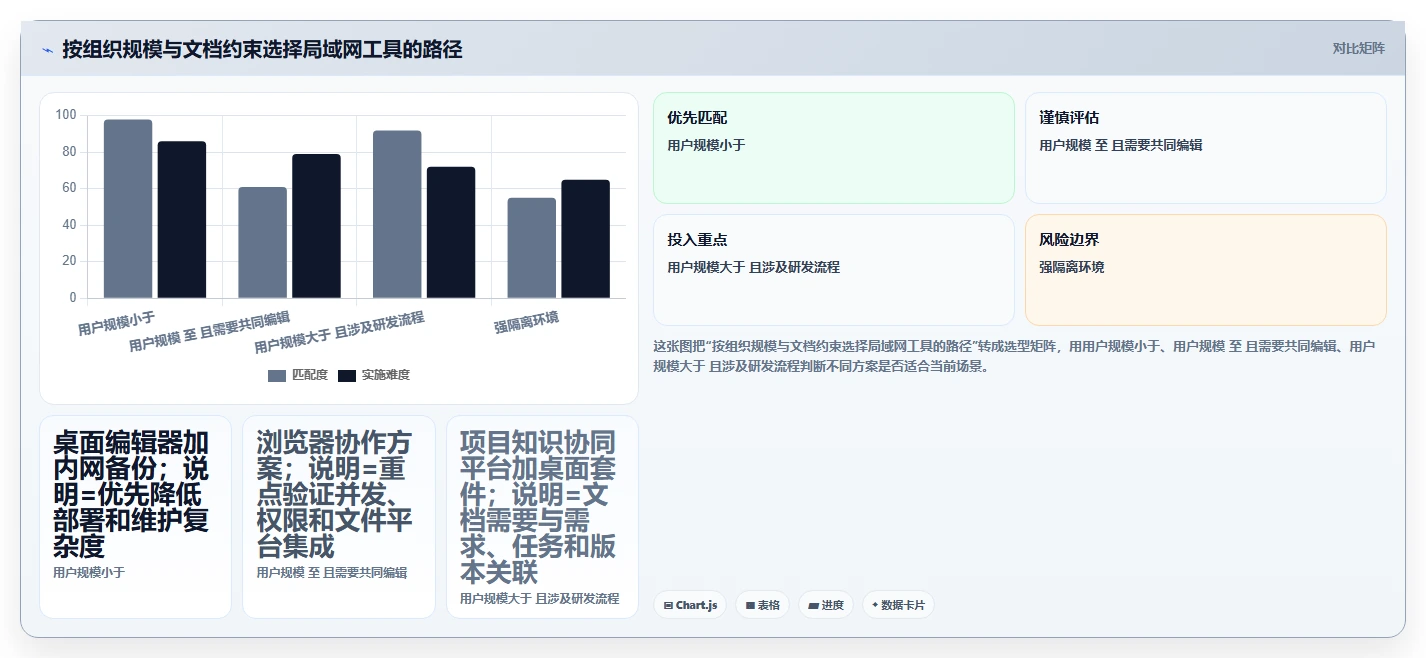
Task: Click the description paragraph starting 这张图把
Action: pyautogui.click(x=1016, y=356)
